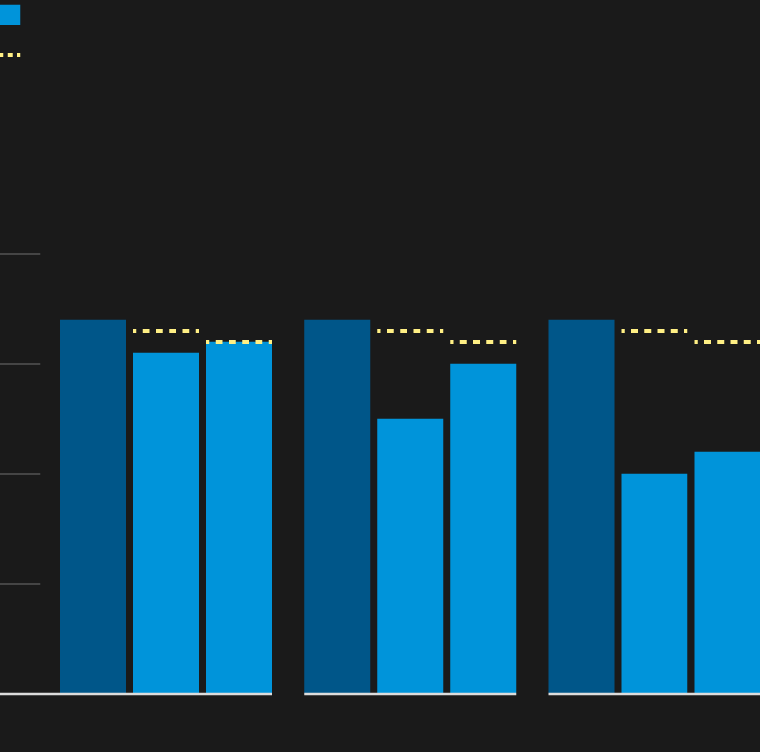Select the third bar in the second group
The image size is (760, 752).
point(483,528)
